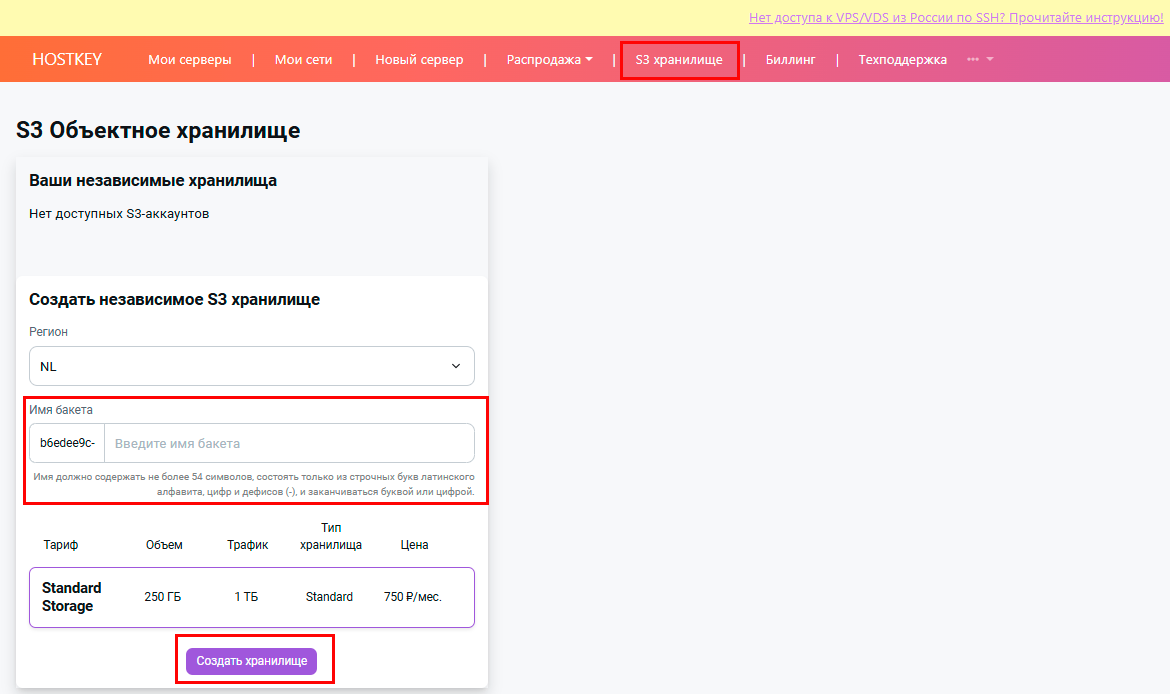Click the chevron in the region selector

456,366
